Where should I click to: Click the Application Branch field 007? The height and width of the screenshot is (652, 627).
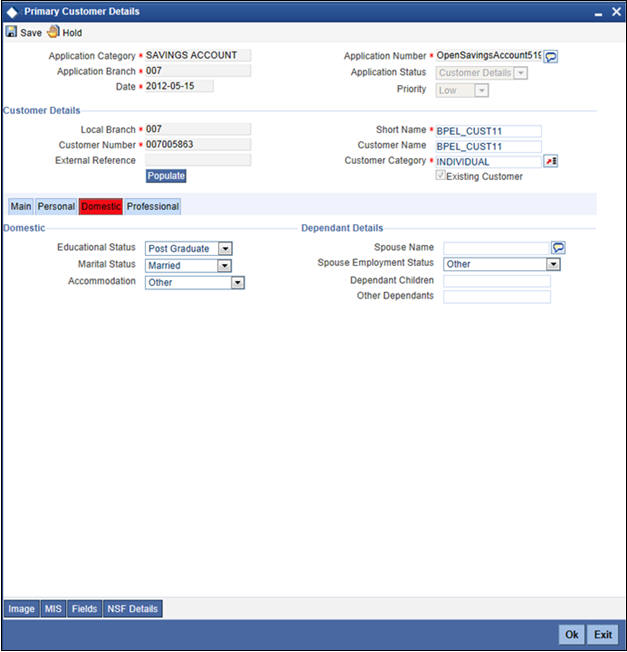coord(198,71)
